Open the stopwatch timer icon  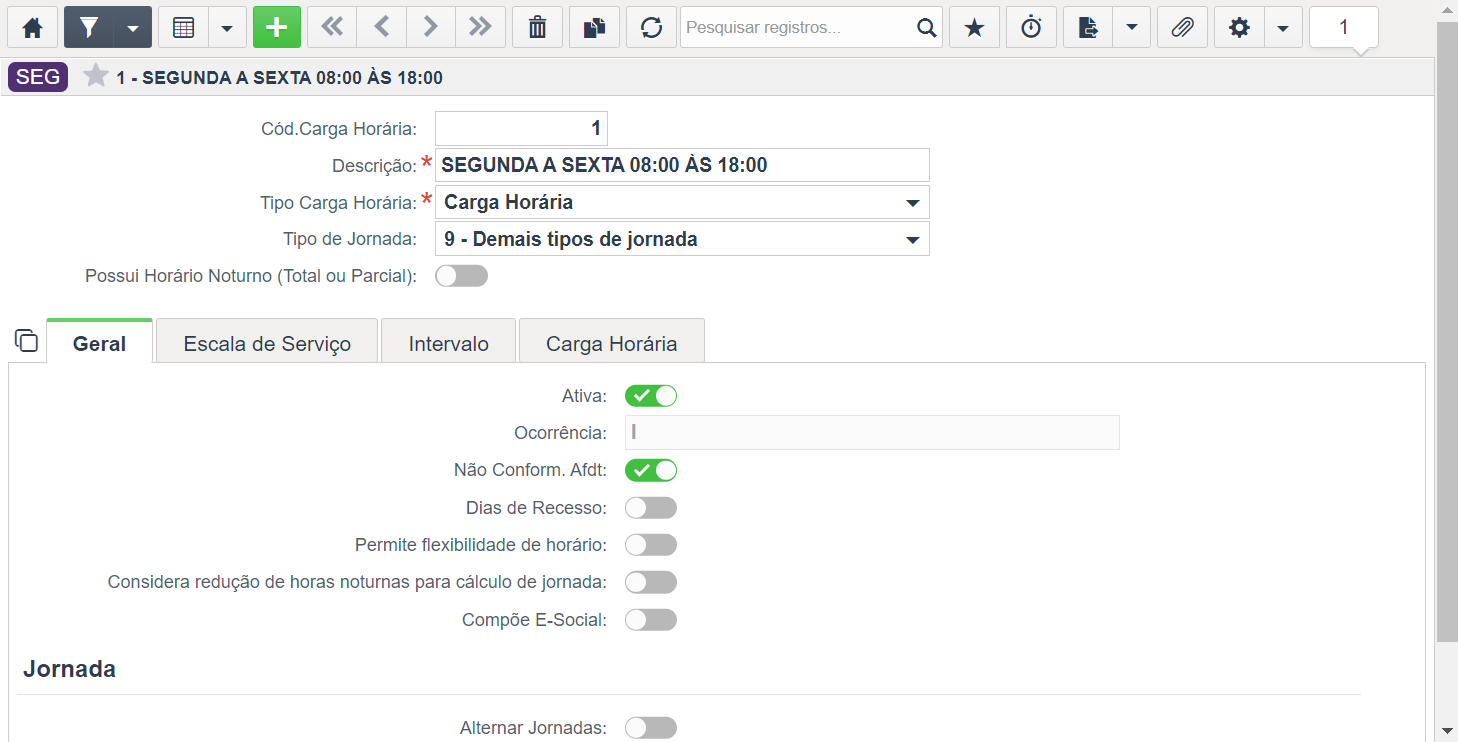tap(1031, 27)
